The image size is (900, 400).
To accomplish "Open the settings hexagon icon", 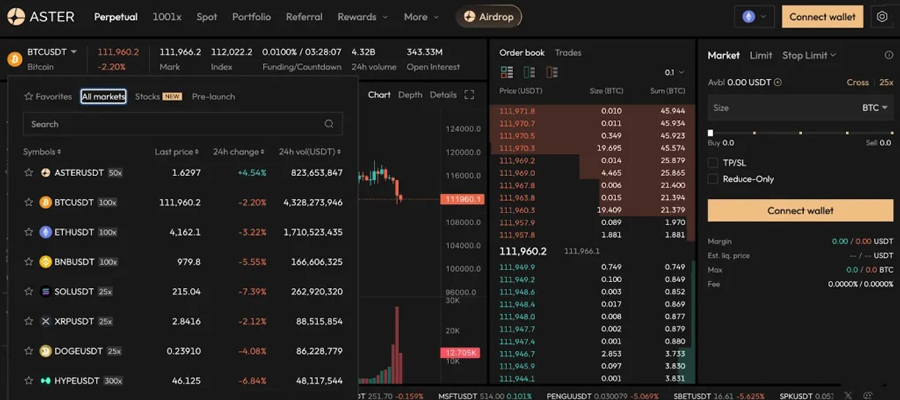I will (x=882, y=17).
